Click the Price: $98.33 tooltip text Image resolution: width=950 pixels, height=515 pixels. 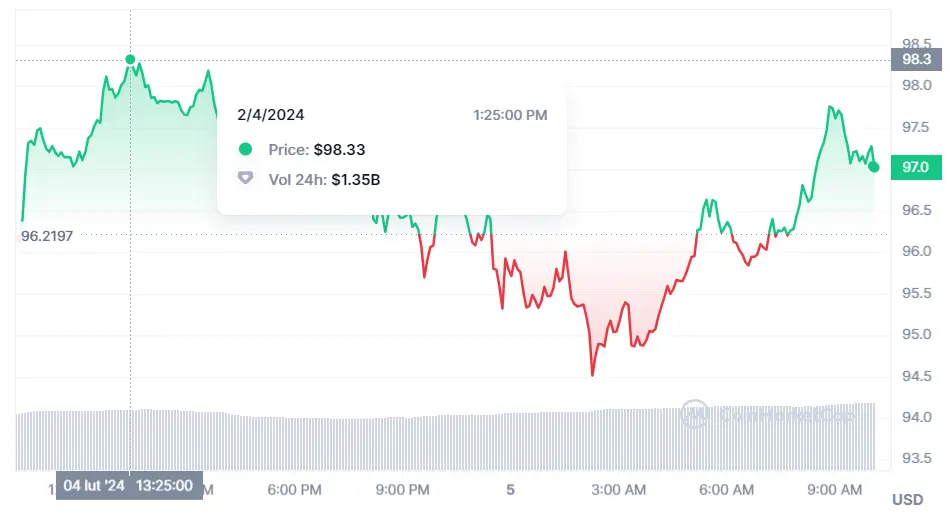tap(317, 150)
